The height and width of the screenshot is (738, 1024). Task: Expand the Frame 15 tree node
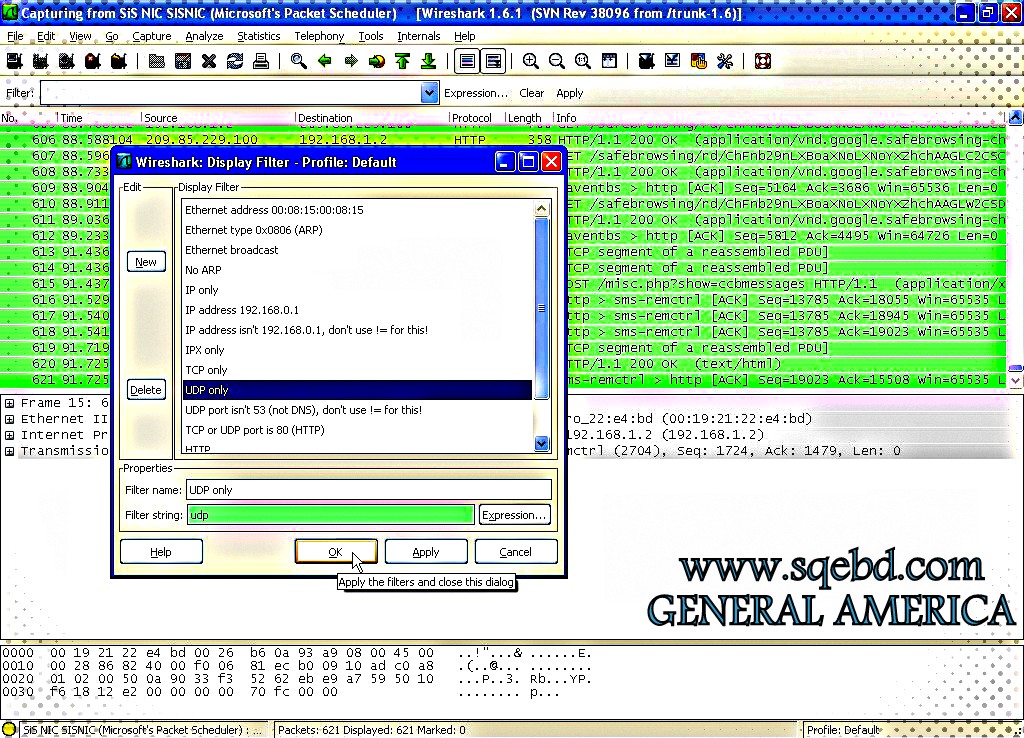coord(10,403)
